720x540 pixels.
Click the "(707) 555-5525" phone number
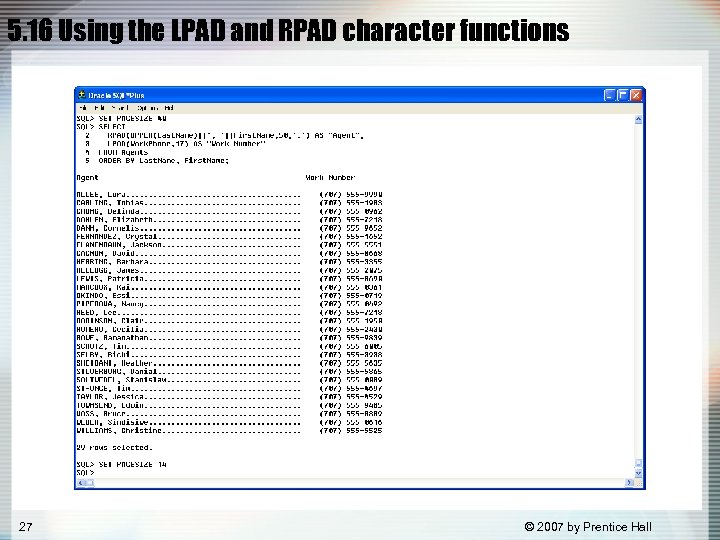351,431
